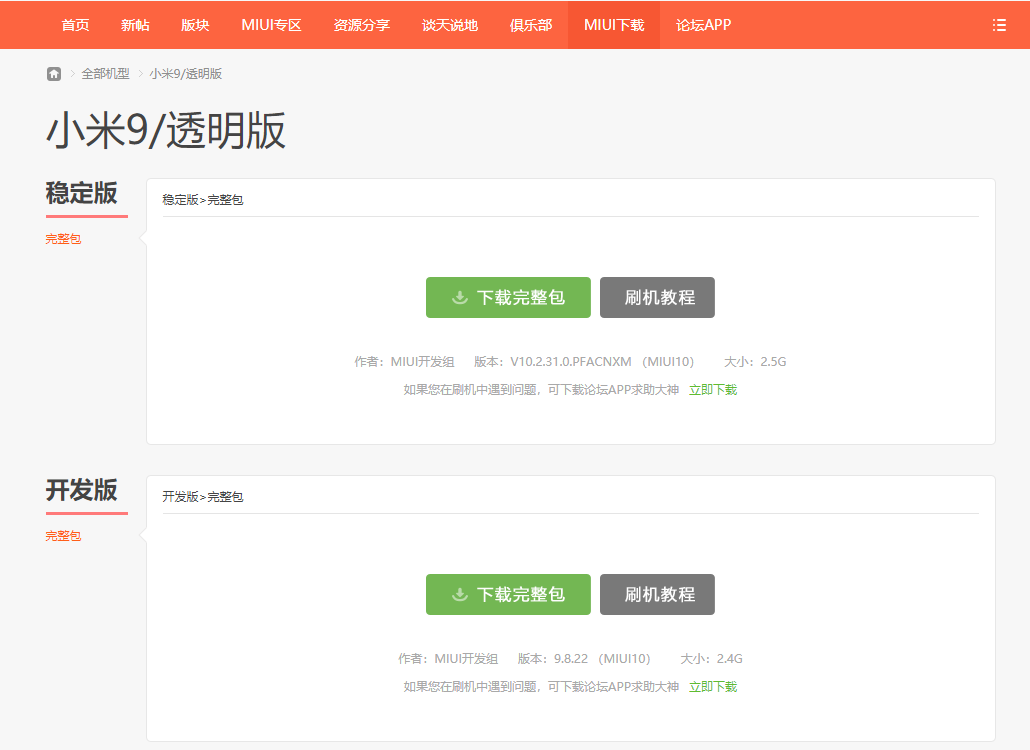Download the 开发版 full package
The height and width of the screenshot is (750, 1030).
508,594
